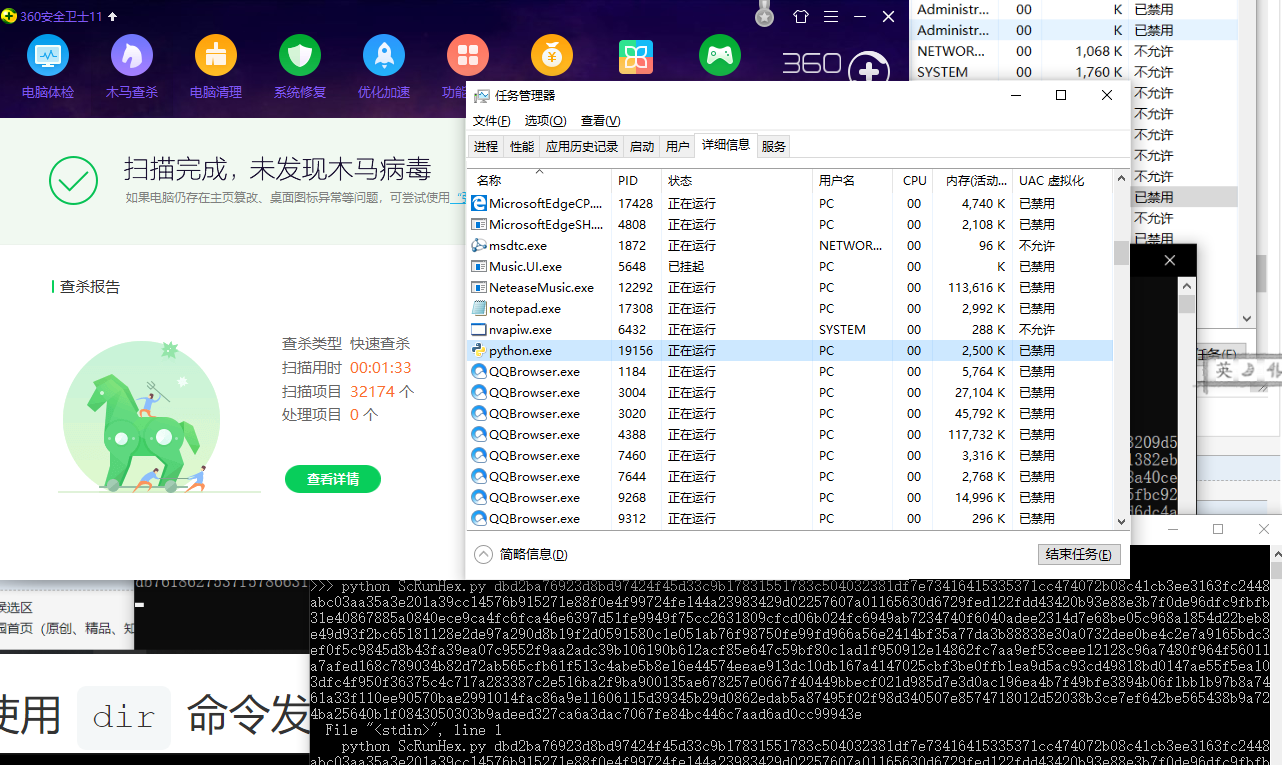Click the msdtc.exe process icon
Viewport: 1282px width, 765px height.
click(x=479, y=246)
